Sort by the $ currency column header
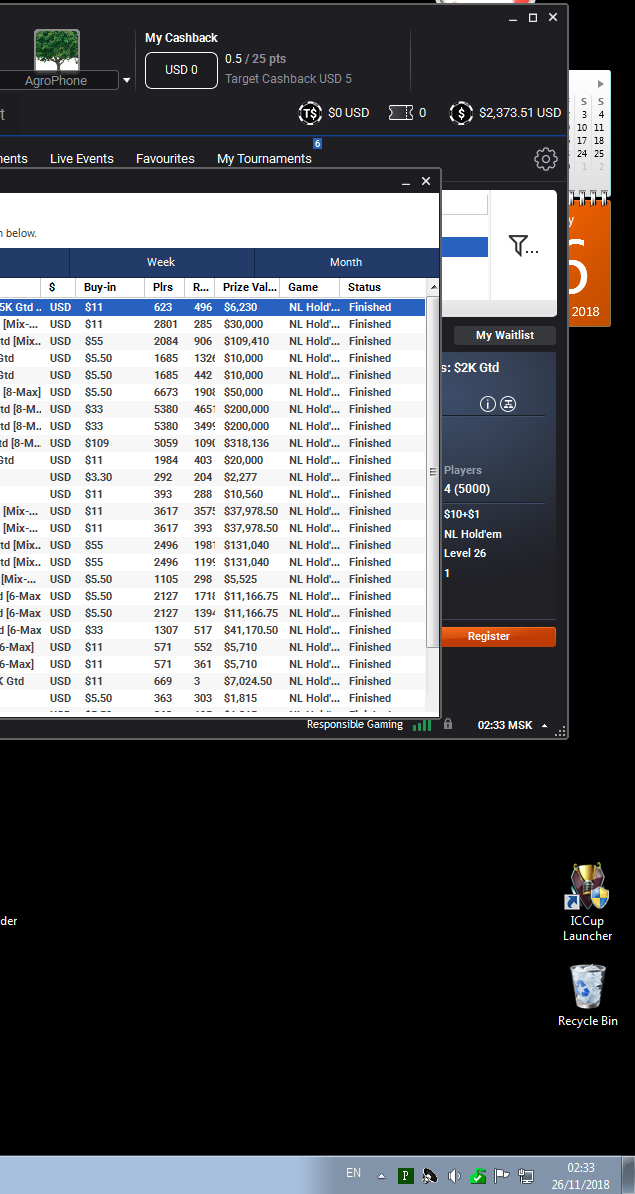The height and width of the screenshot is (1194, 635). 58,287
